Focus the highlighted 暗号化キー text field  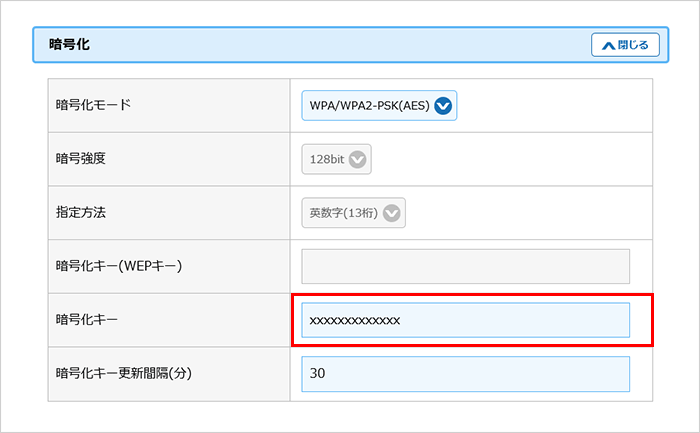(x=465, y=320)
